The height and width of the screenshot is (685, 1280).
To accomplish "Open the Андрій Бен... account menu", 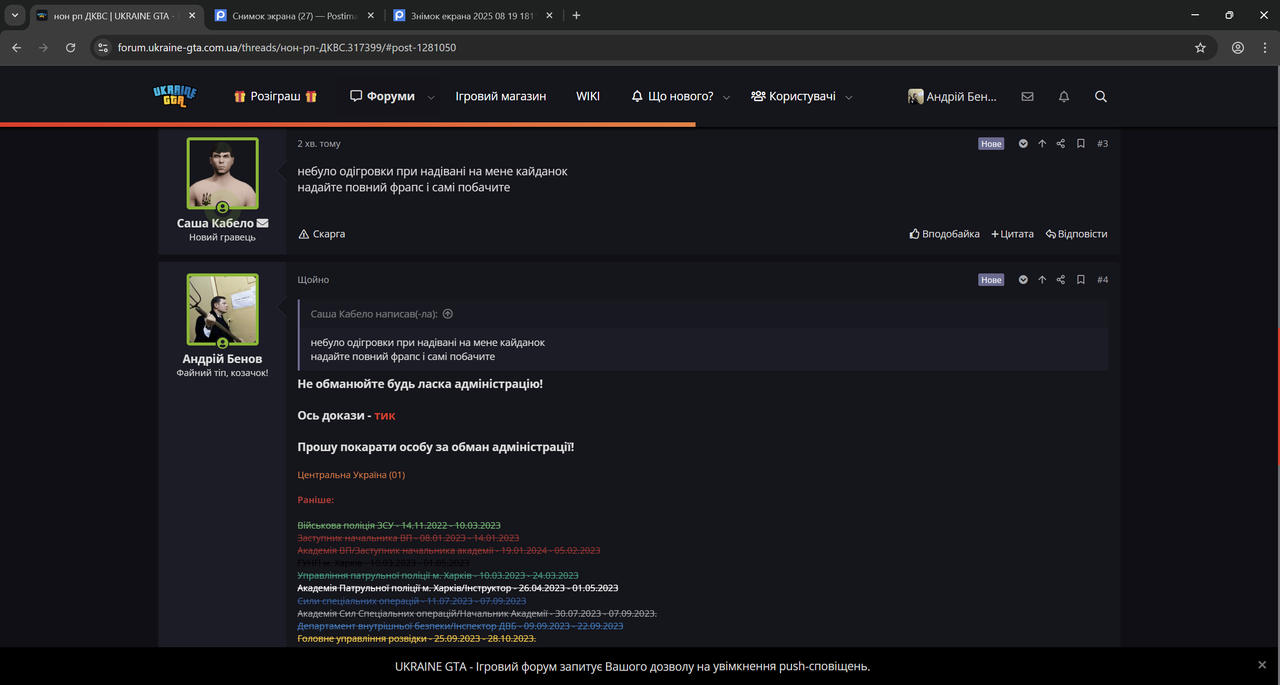I will click(x=953, y=96).
